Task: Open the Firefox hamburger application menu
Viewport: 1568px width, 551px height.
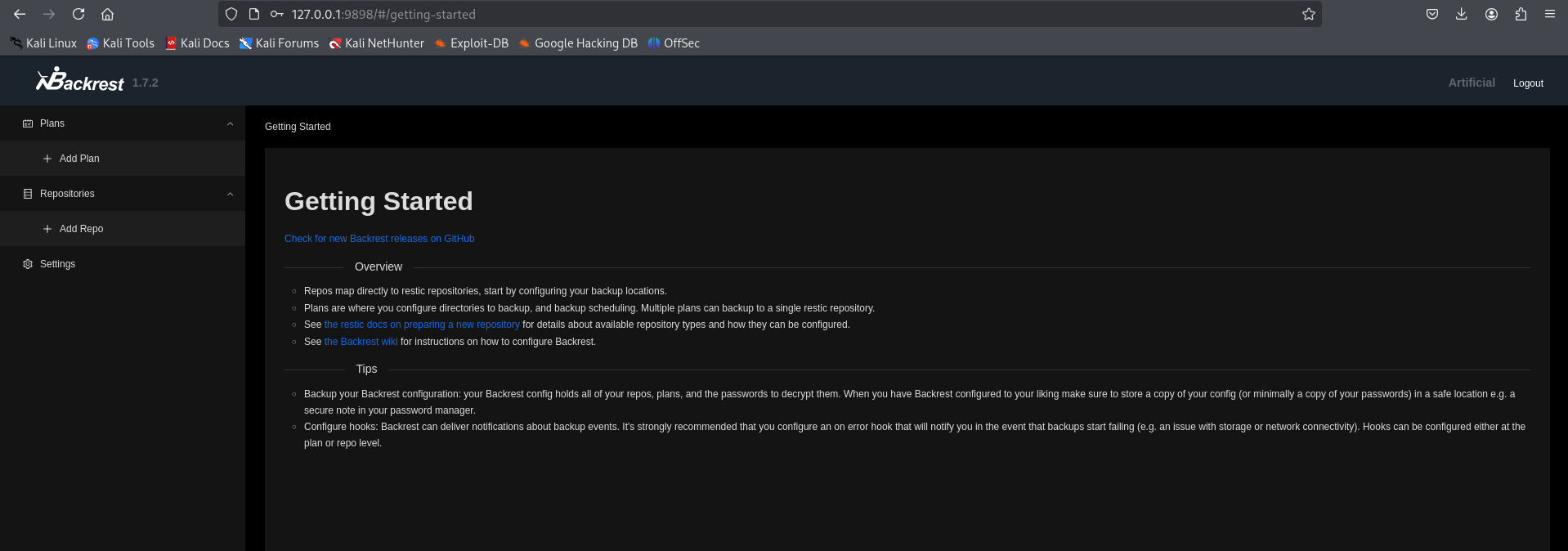Action: [1549, 14]
